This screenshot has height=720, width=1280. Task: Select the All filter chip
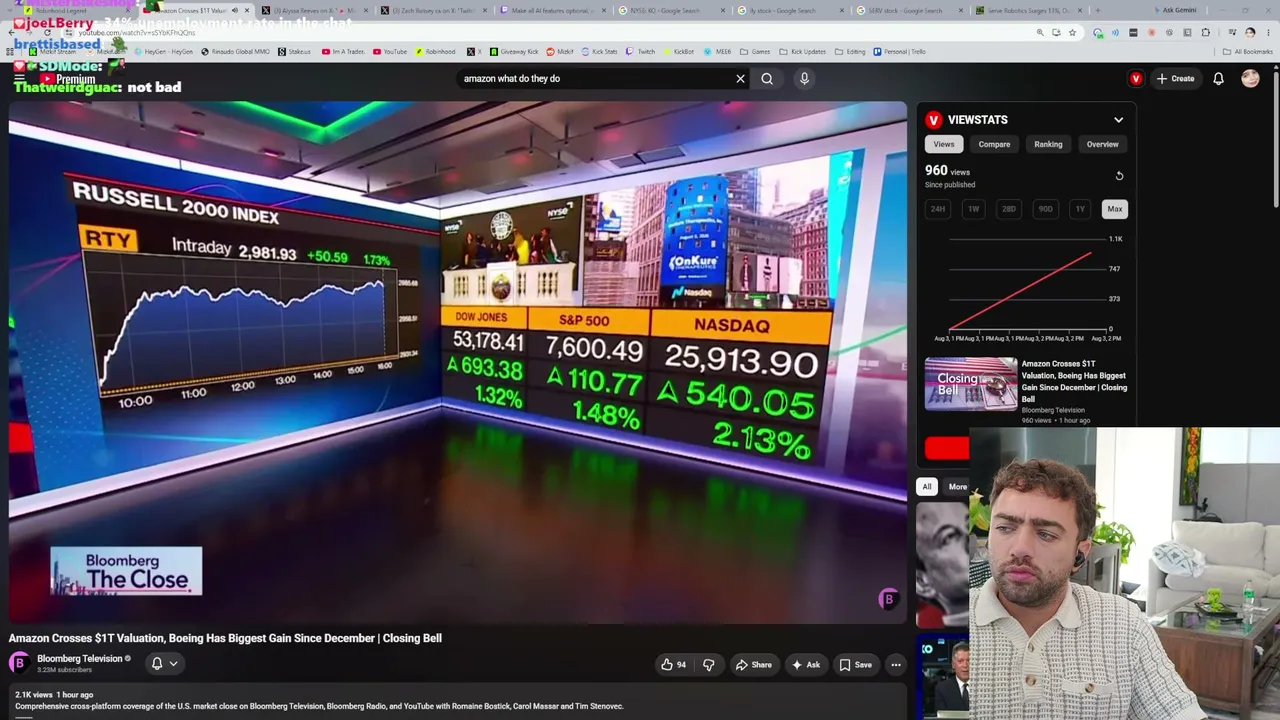(x=927, y=487)
